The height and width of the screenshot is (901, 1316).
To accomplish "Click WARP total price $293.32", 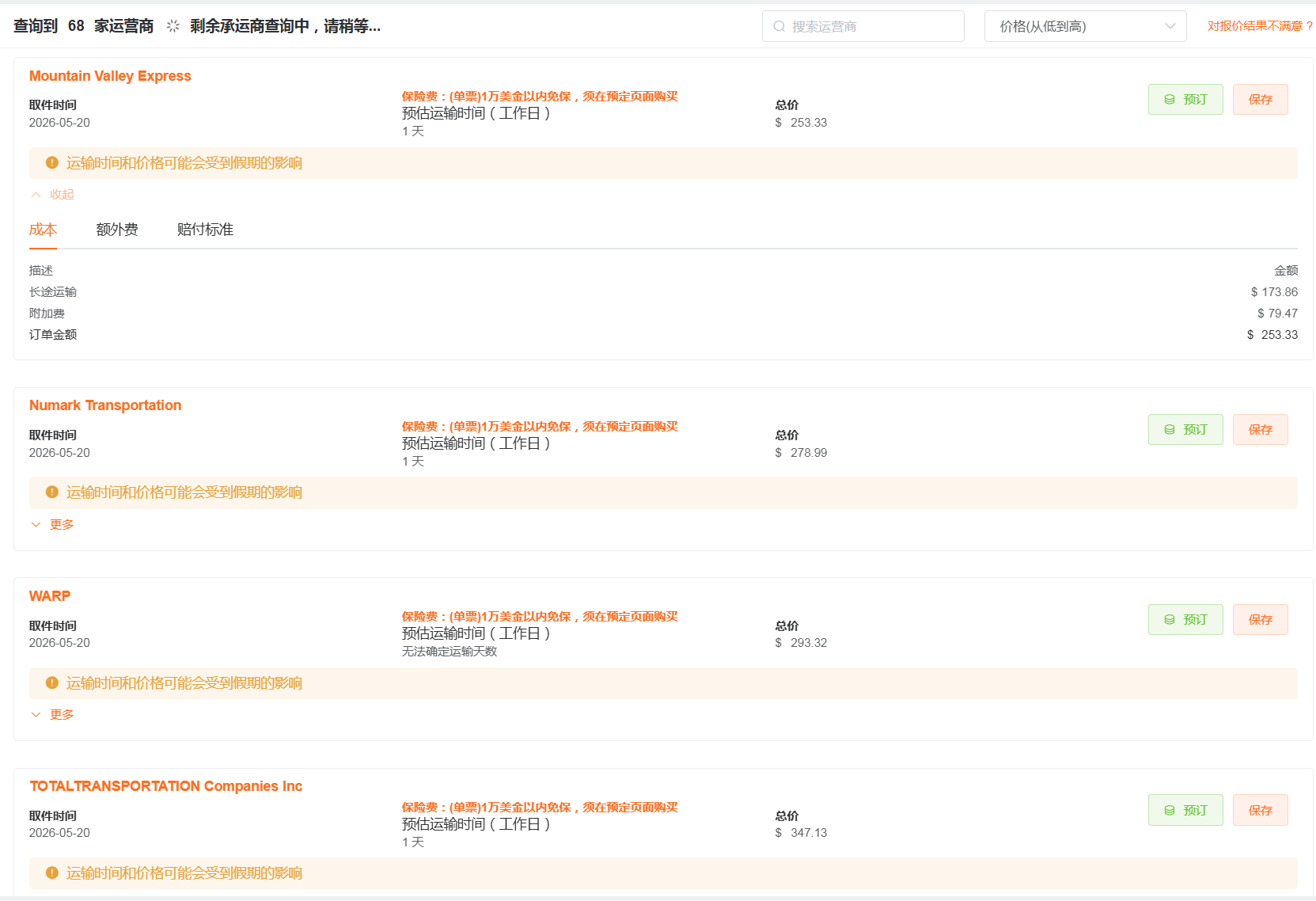I will pos(801,643).
